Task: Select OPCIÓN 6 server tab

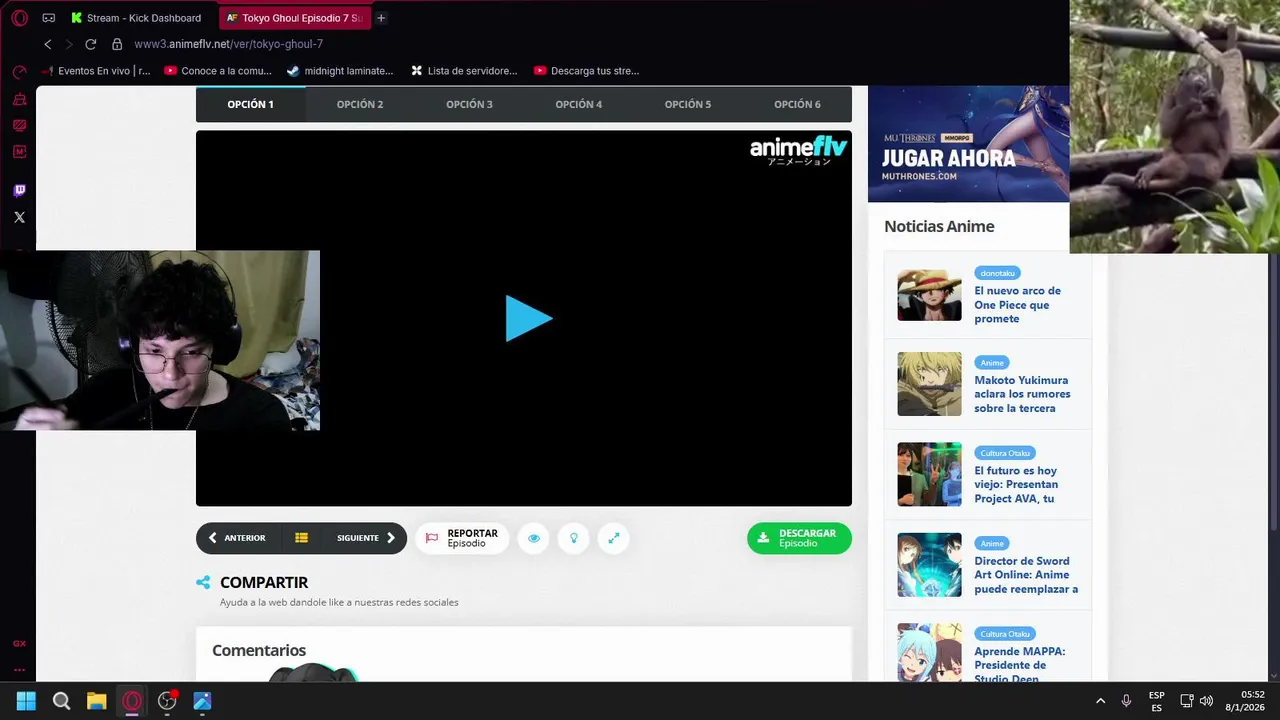Action: tap(797, 104)
